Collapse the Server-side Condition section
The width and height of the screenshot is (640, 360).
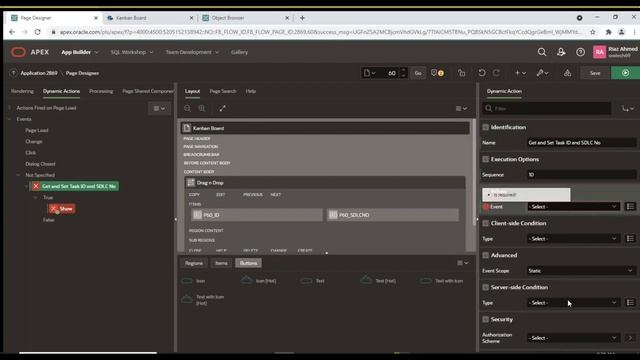[x=485, y=288]
